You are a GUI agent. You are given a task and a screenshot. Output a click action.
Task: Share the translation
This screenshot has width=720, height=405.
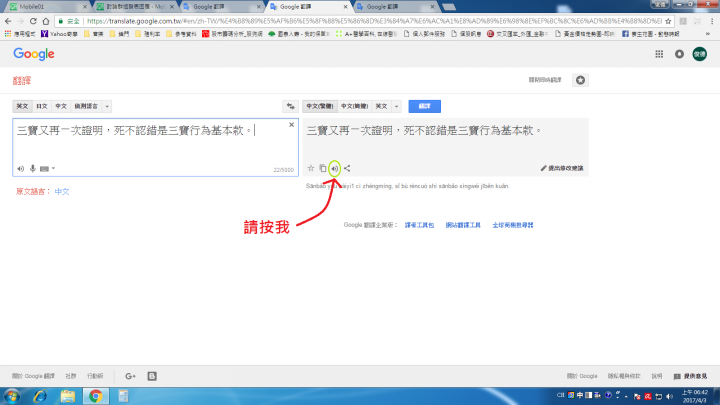(x=347, y=169)
